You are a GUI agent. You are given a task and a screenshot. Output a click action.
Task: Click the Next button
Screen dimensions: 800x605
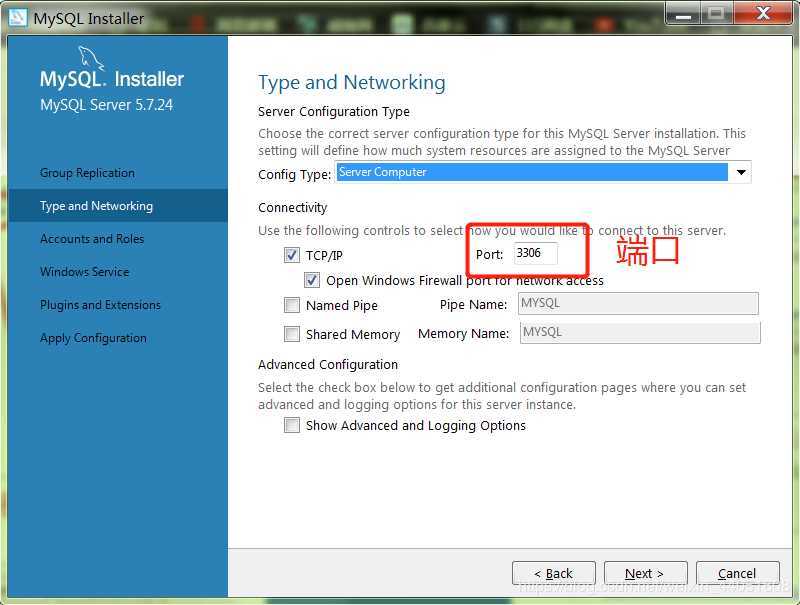645,573
